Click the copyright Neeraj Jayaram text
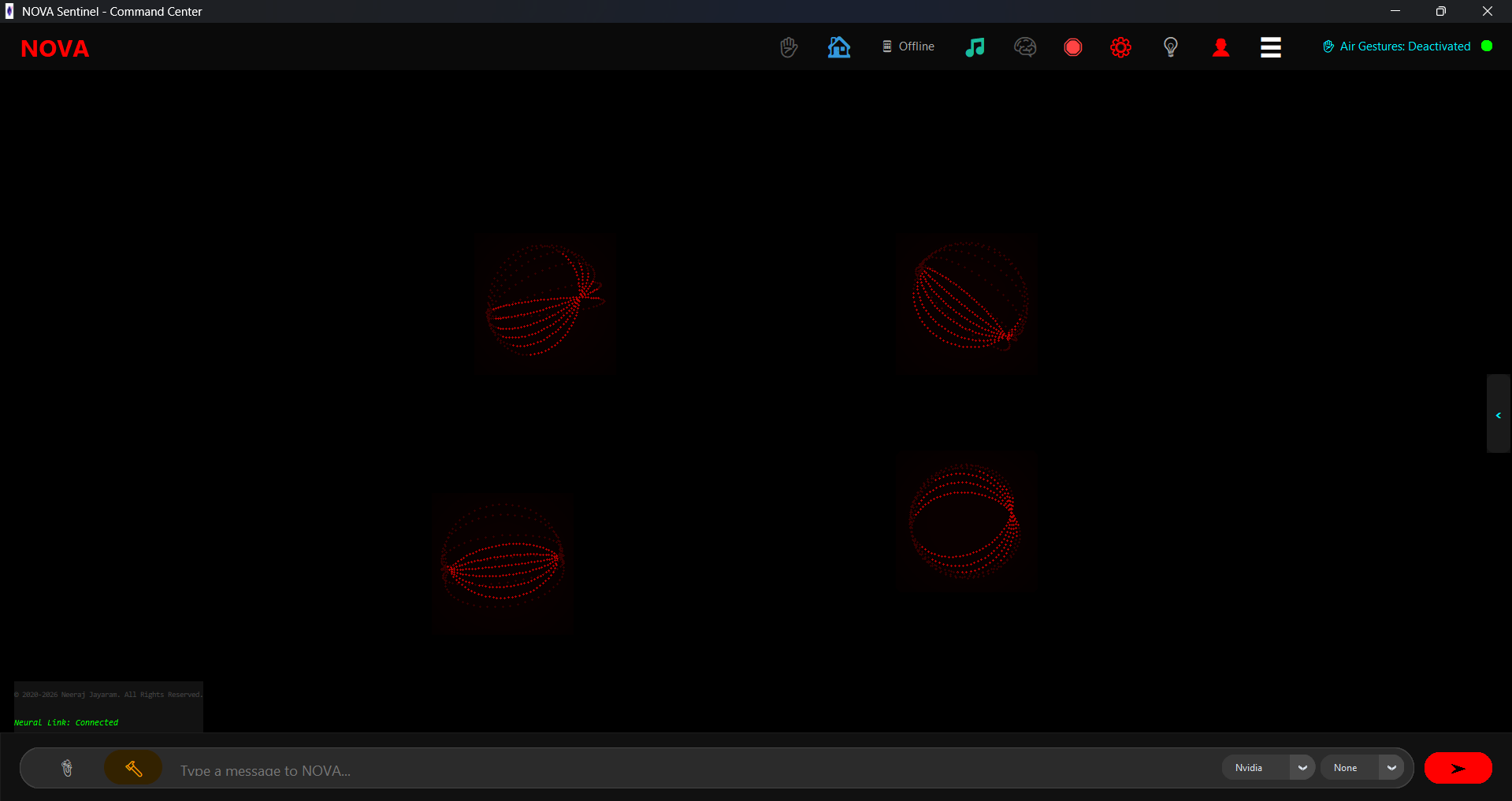 (x=108, y=695)
